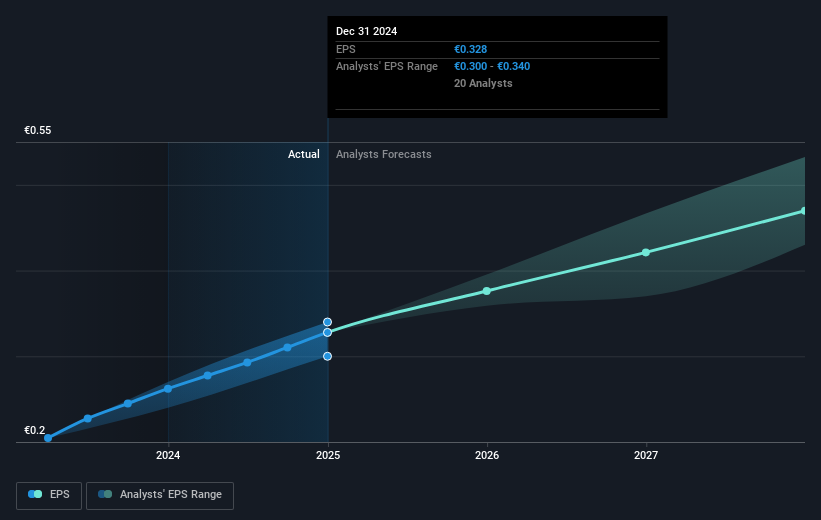
Task: Click the €0.2 y-axis label
Action: pos(35,430)
